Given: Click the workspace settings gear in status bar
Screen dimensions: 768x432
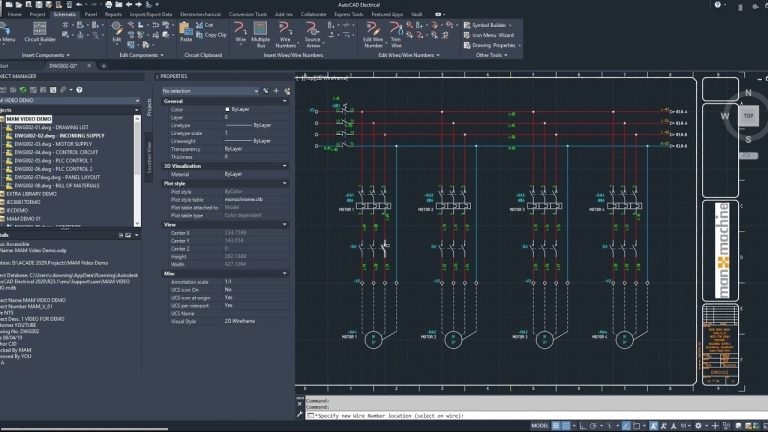Looking at the screenshot, I should tap(698, 426).
